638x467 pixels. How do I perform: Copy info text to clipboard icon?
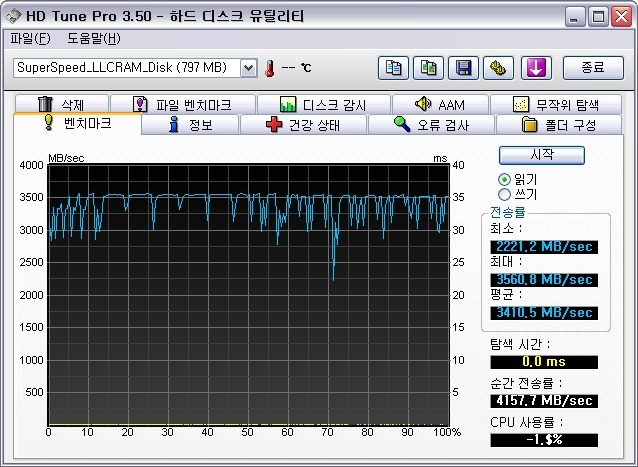click(393, 68)
